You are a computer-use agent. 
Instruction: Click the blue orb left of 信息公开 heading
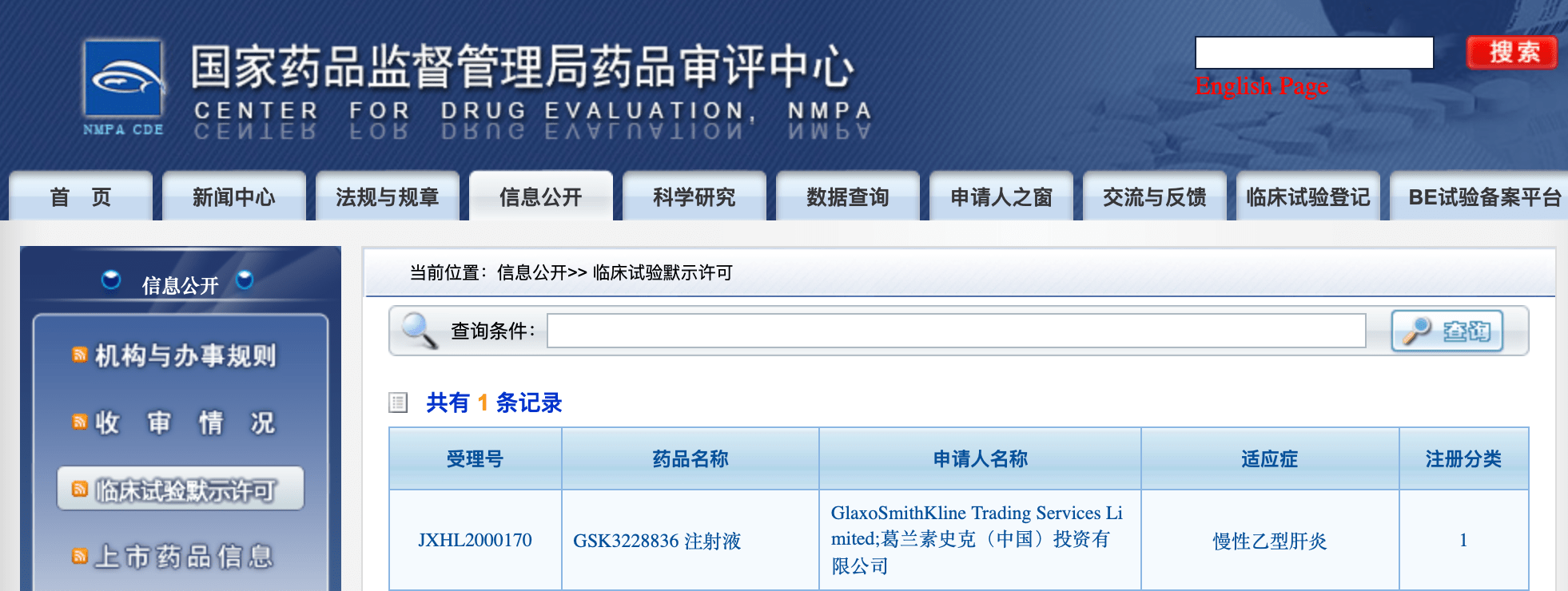[111, 280]
